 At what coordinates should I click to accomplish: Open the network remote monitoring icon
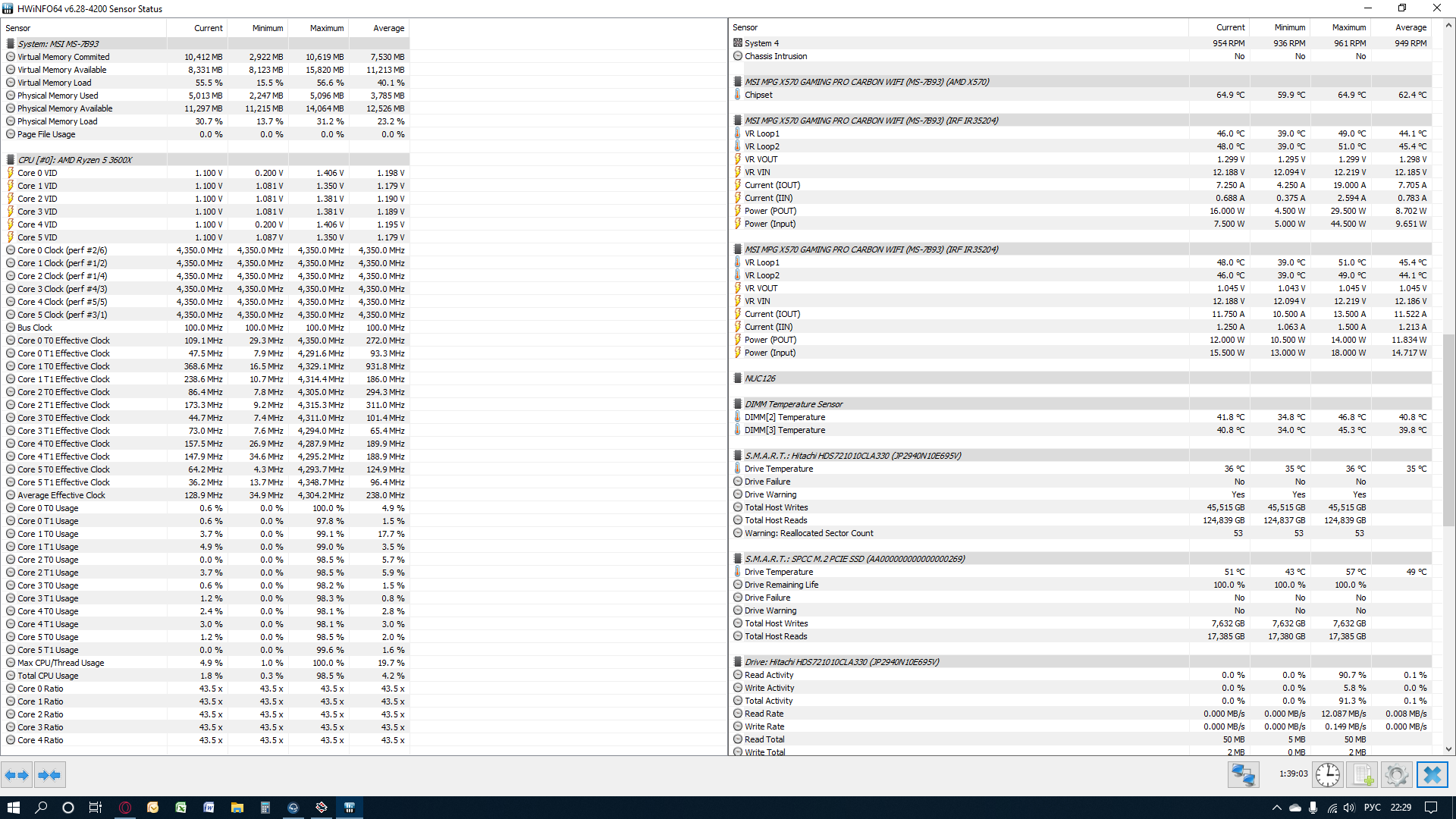1243,775
